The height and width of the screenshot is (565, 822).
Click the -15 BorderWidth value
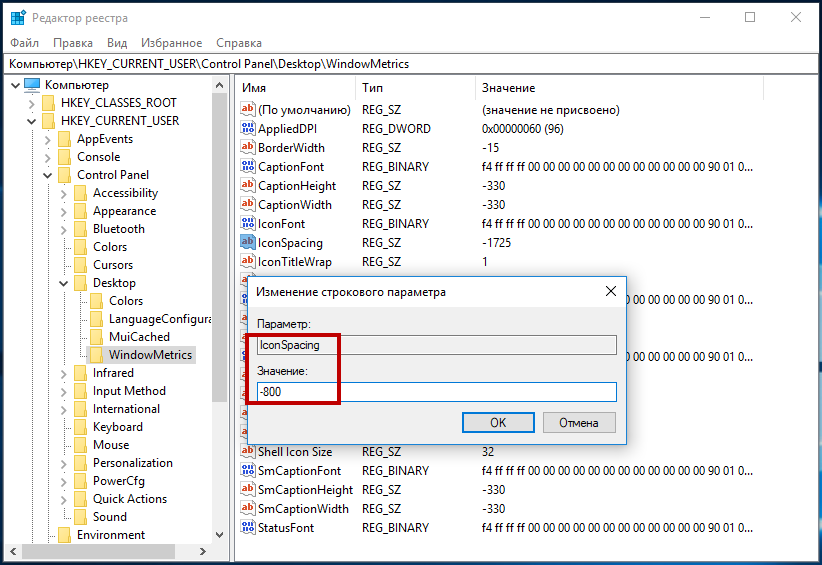pyautogui.click(x=491, y=148)
